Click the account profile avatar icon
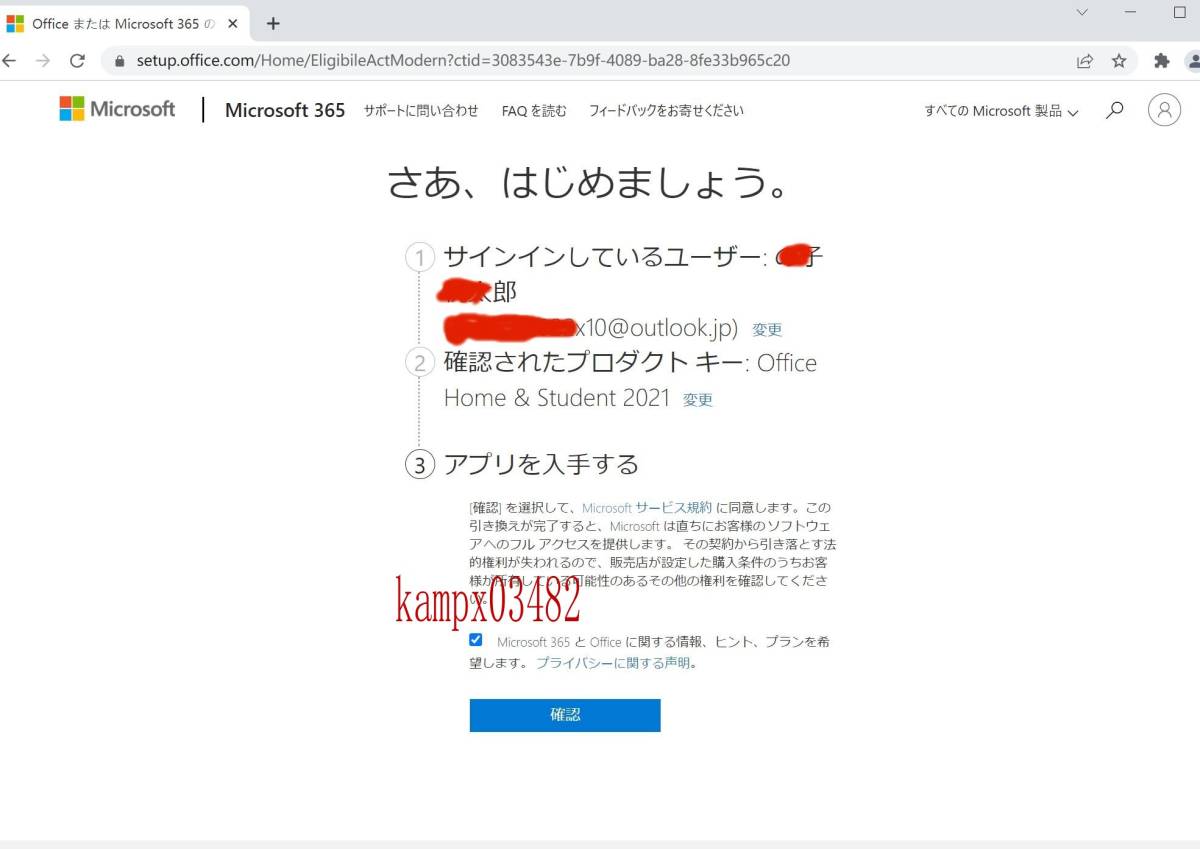This screenshot has height=849, width=1200. [x=1164, y=110]
